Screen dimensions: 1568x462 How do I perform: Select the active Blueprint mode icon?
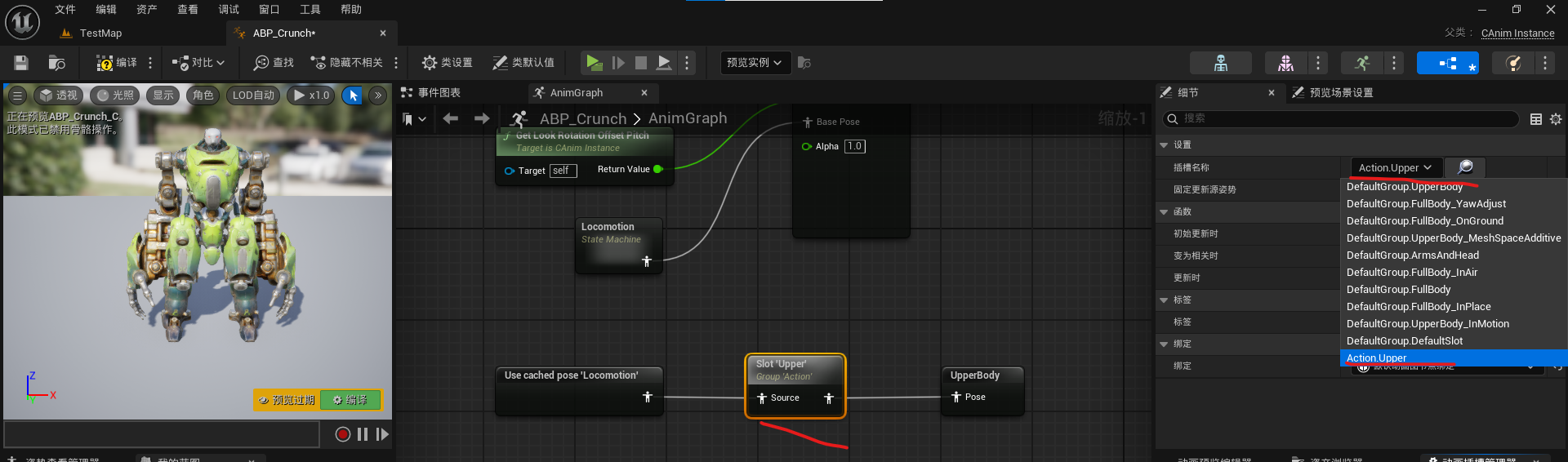(1448, 63)
